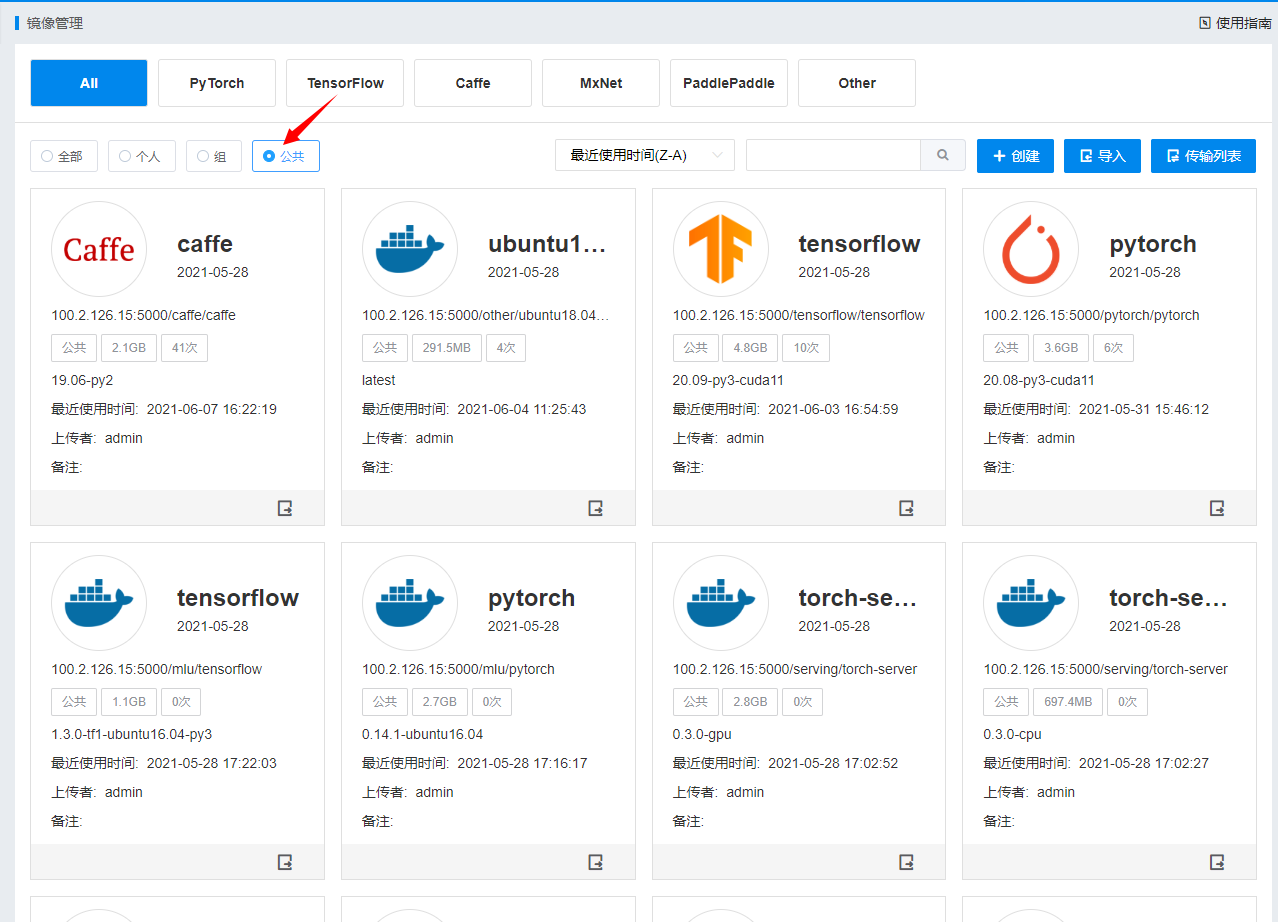Select the 组 radio filter
The image size is (1278, 922).
click(213, 156)
